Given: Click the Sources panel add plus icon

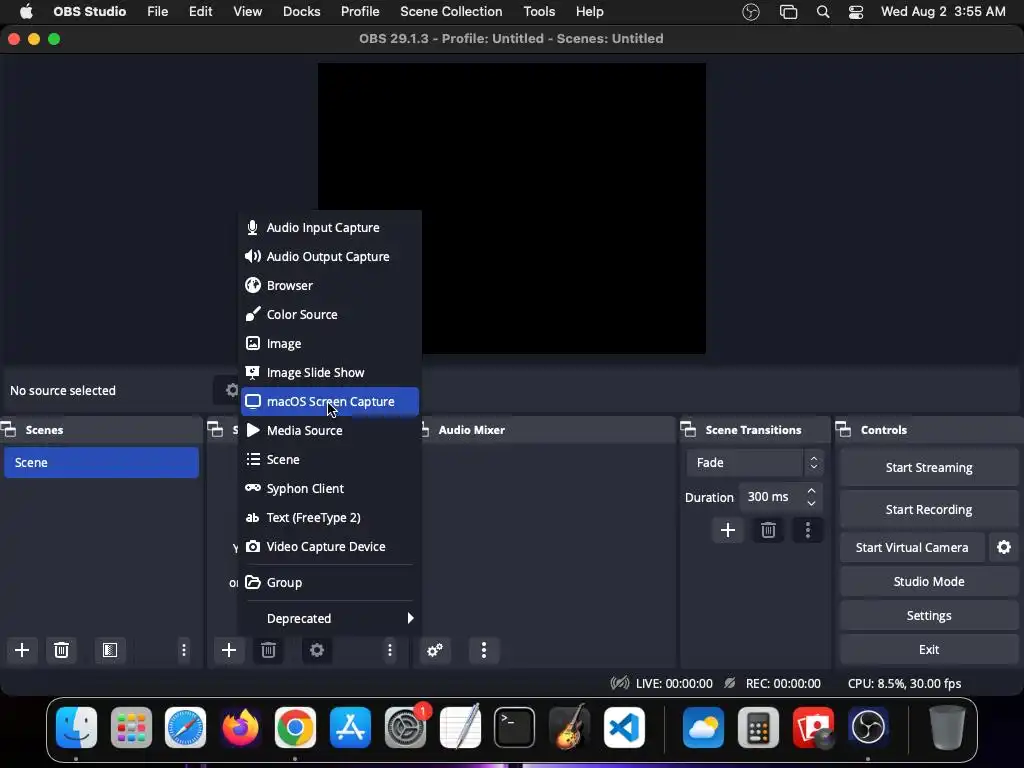Looking at the screenshot, I should [229, 650].
